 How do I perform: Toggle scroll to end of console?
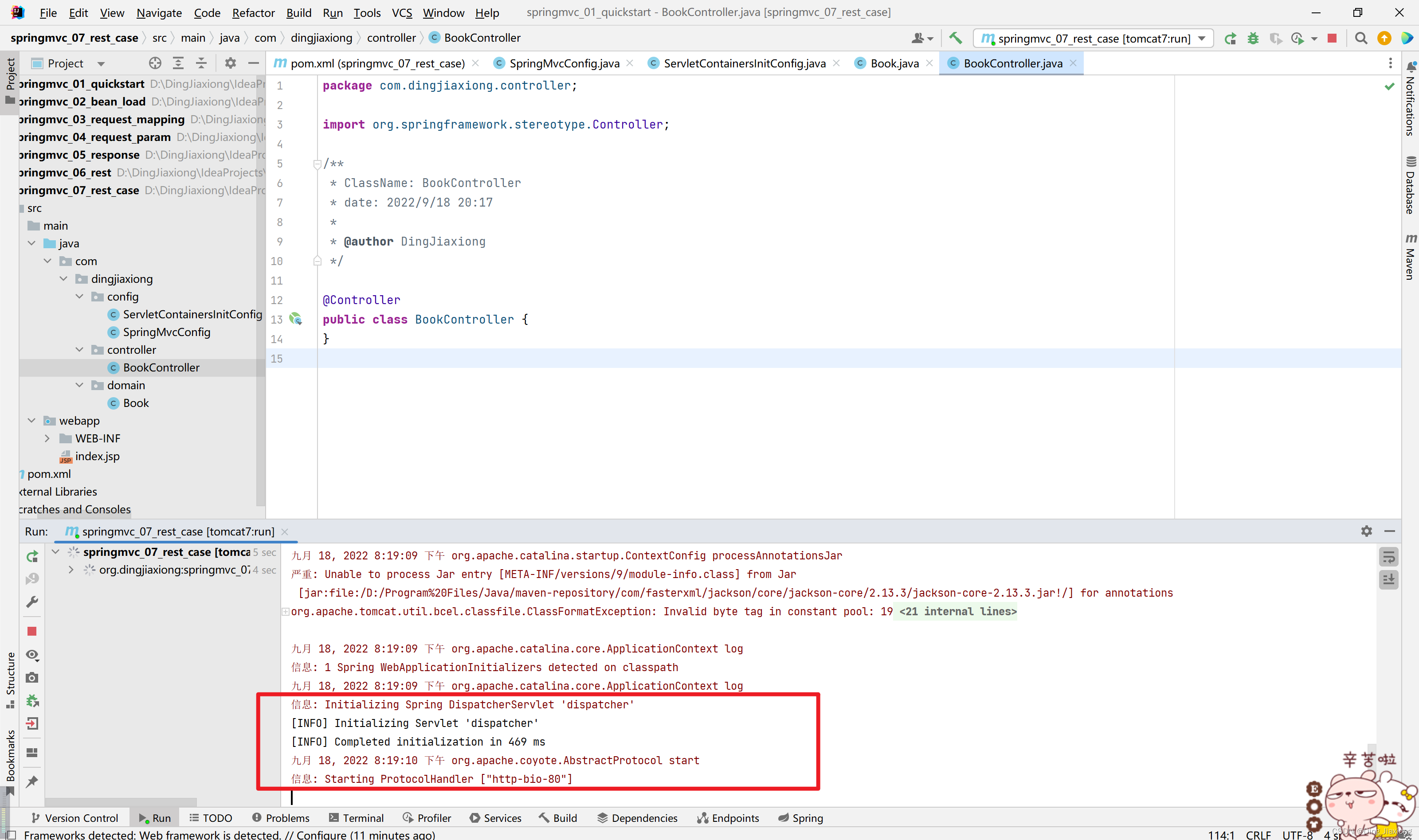point(1388,580)
